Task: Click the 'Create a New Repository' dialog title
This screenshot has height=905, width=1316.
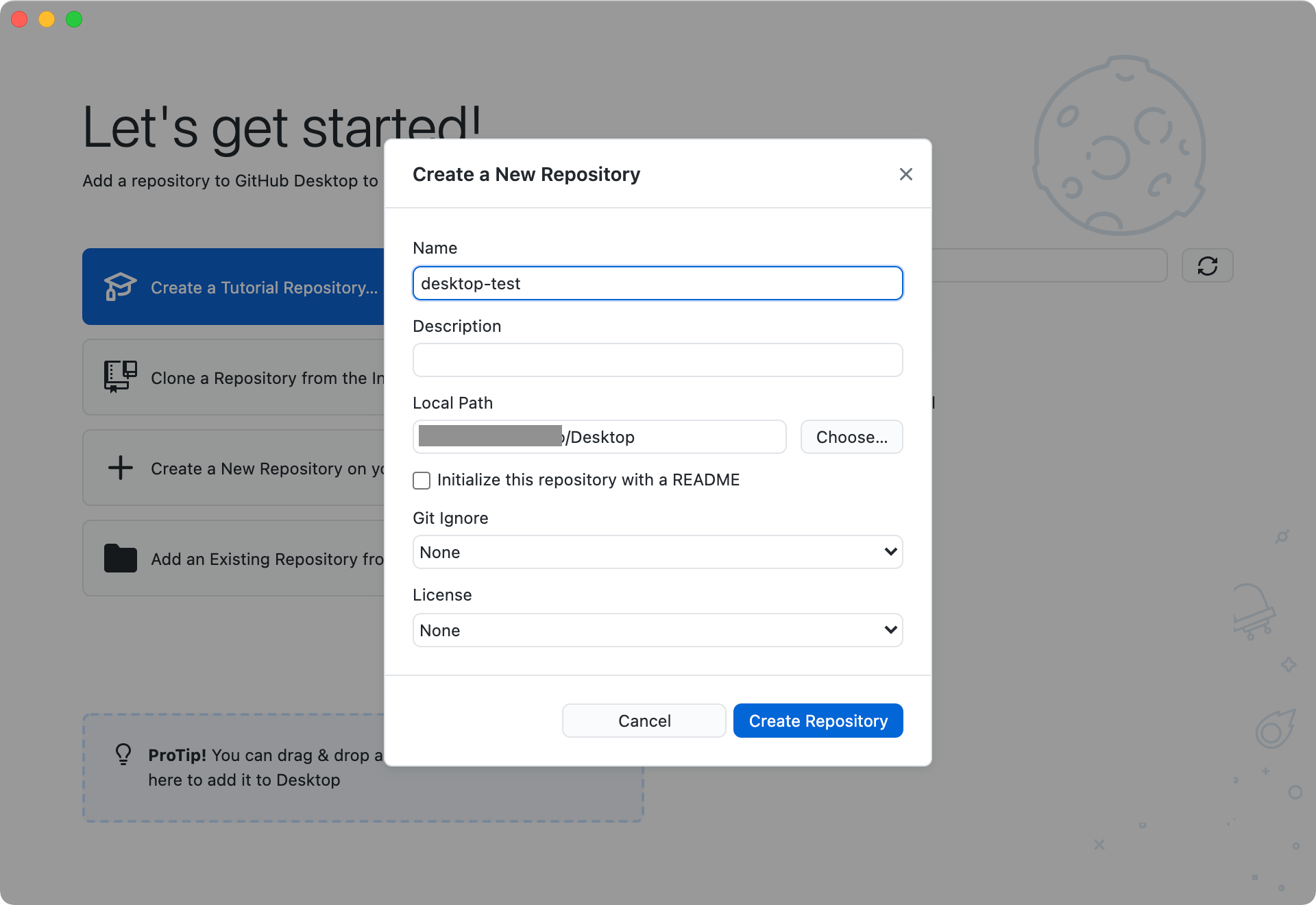Action: [x=526, y=174]
